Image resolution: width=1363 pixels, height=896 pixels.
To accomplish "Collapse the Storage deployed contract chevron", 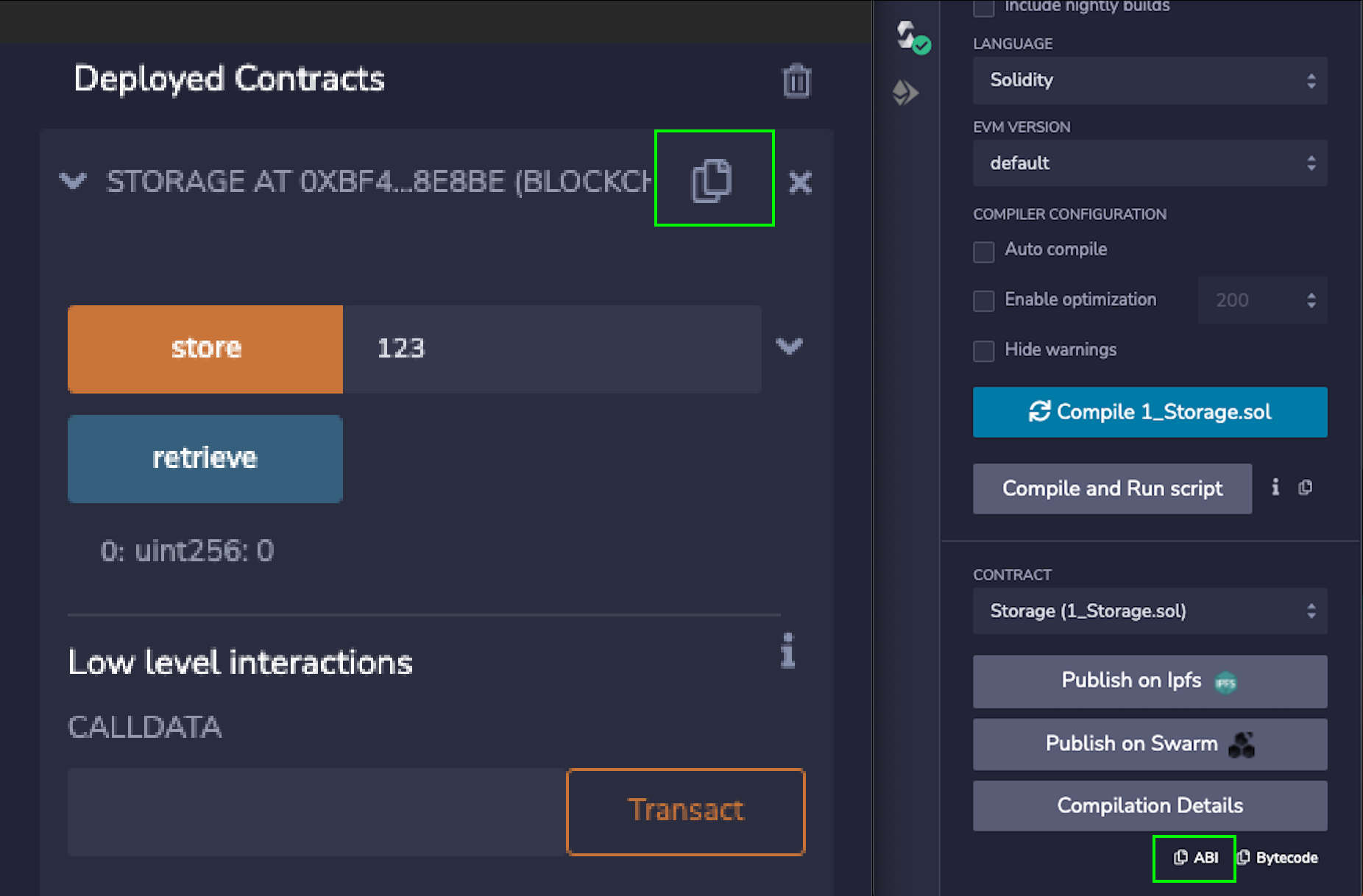I will (73, 181).
